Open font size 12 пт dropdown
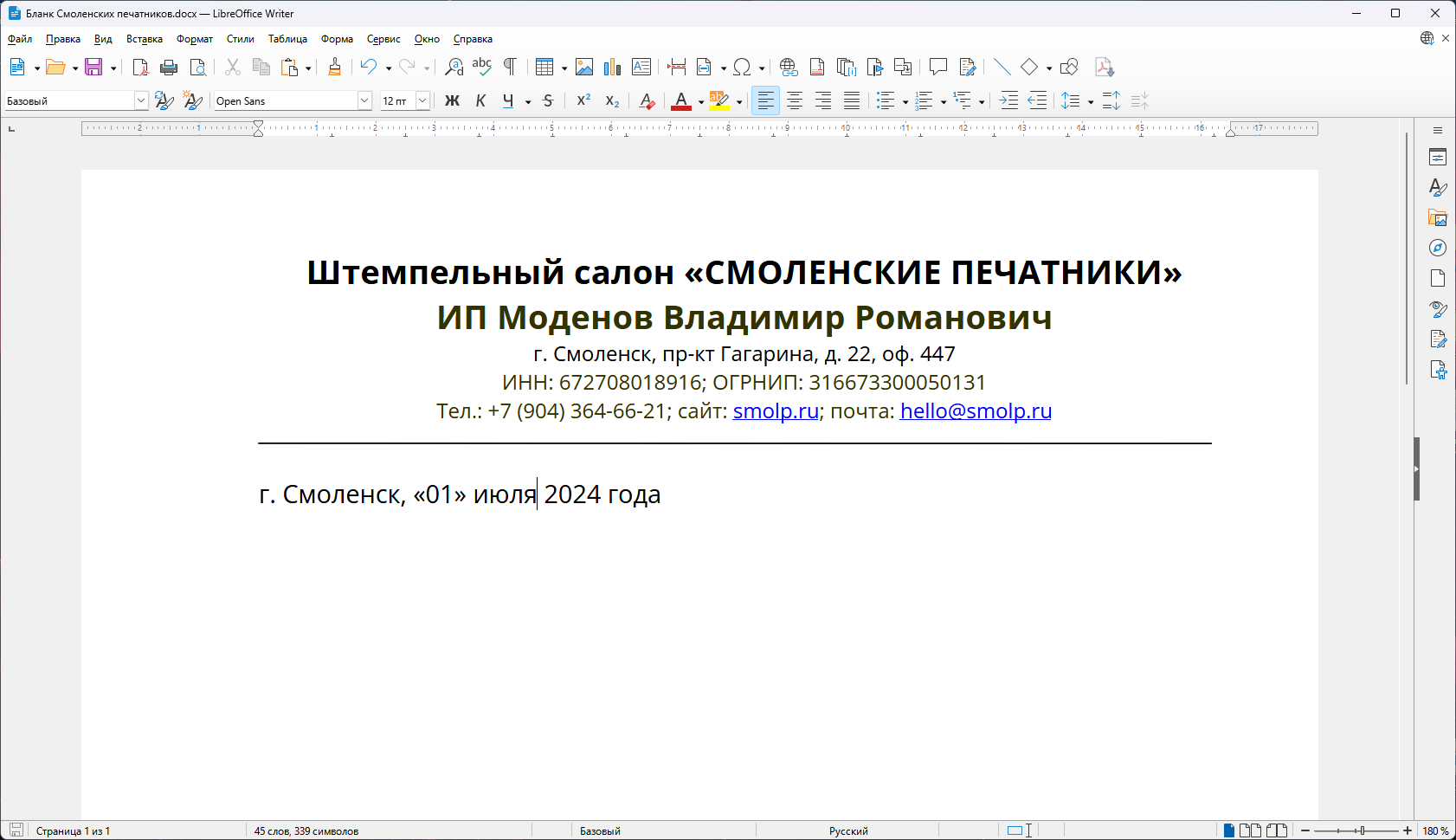This screenshot has height=840, width=1456. pyautogui.click(x=422, y=100)
